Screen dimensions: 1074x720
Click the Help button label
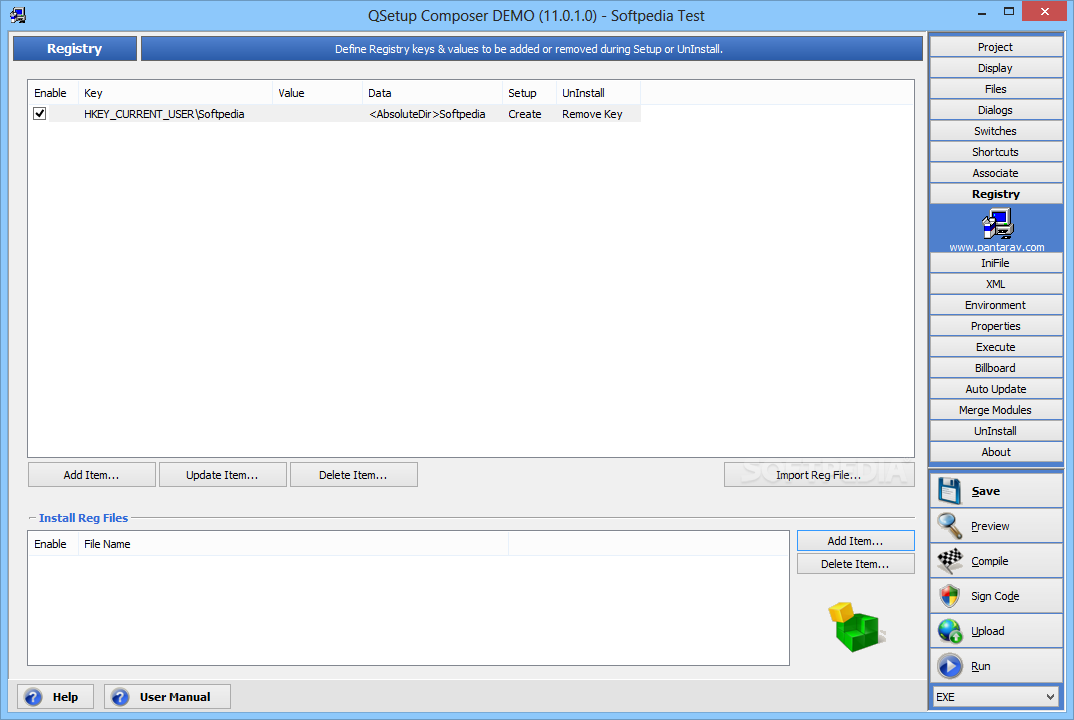point(65,697)
